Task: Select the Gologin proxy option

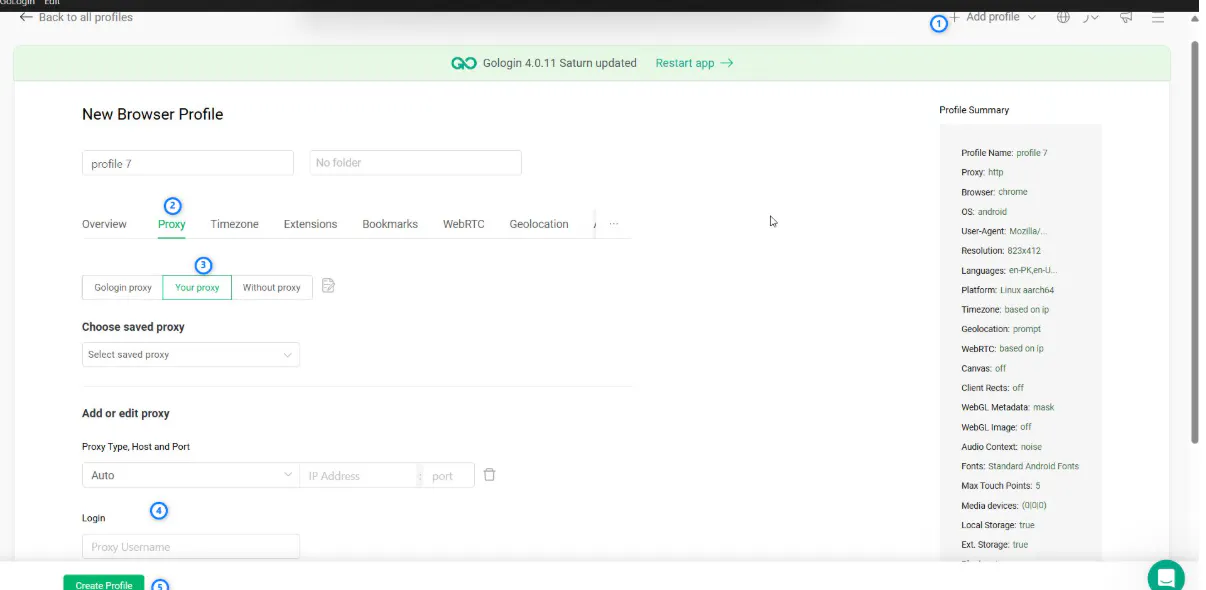Action: pyautogui.click(x=123, y=287)
